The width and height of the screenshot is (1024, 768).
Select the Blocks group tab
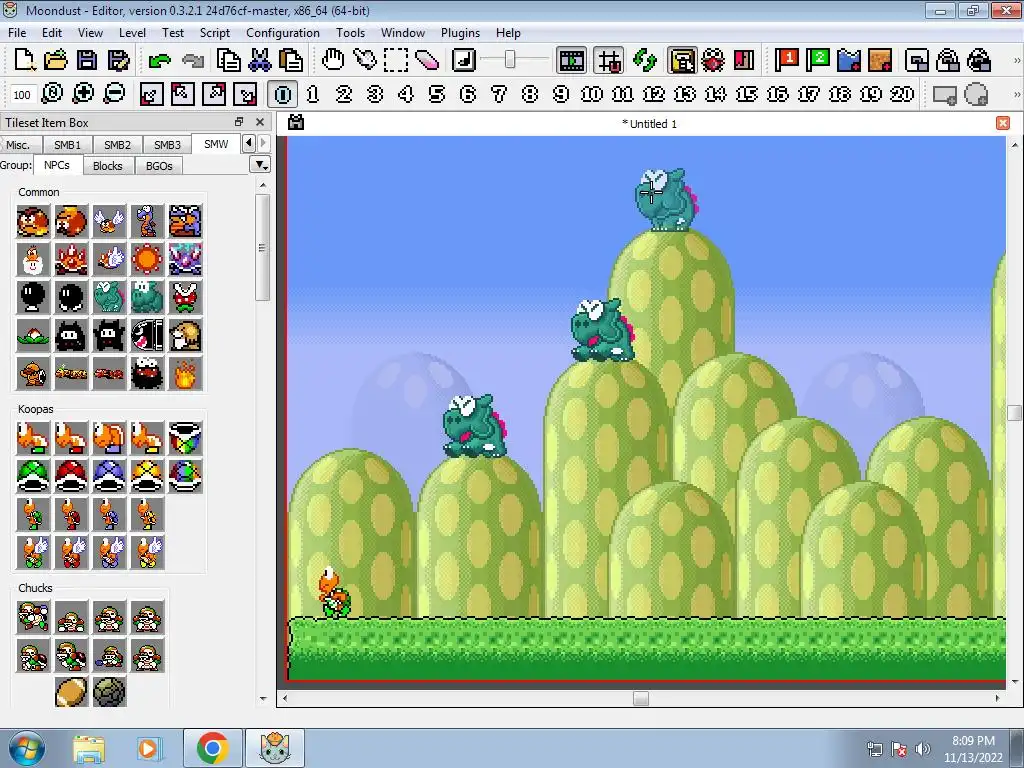(x=108, y=166)
